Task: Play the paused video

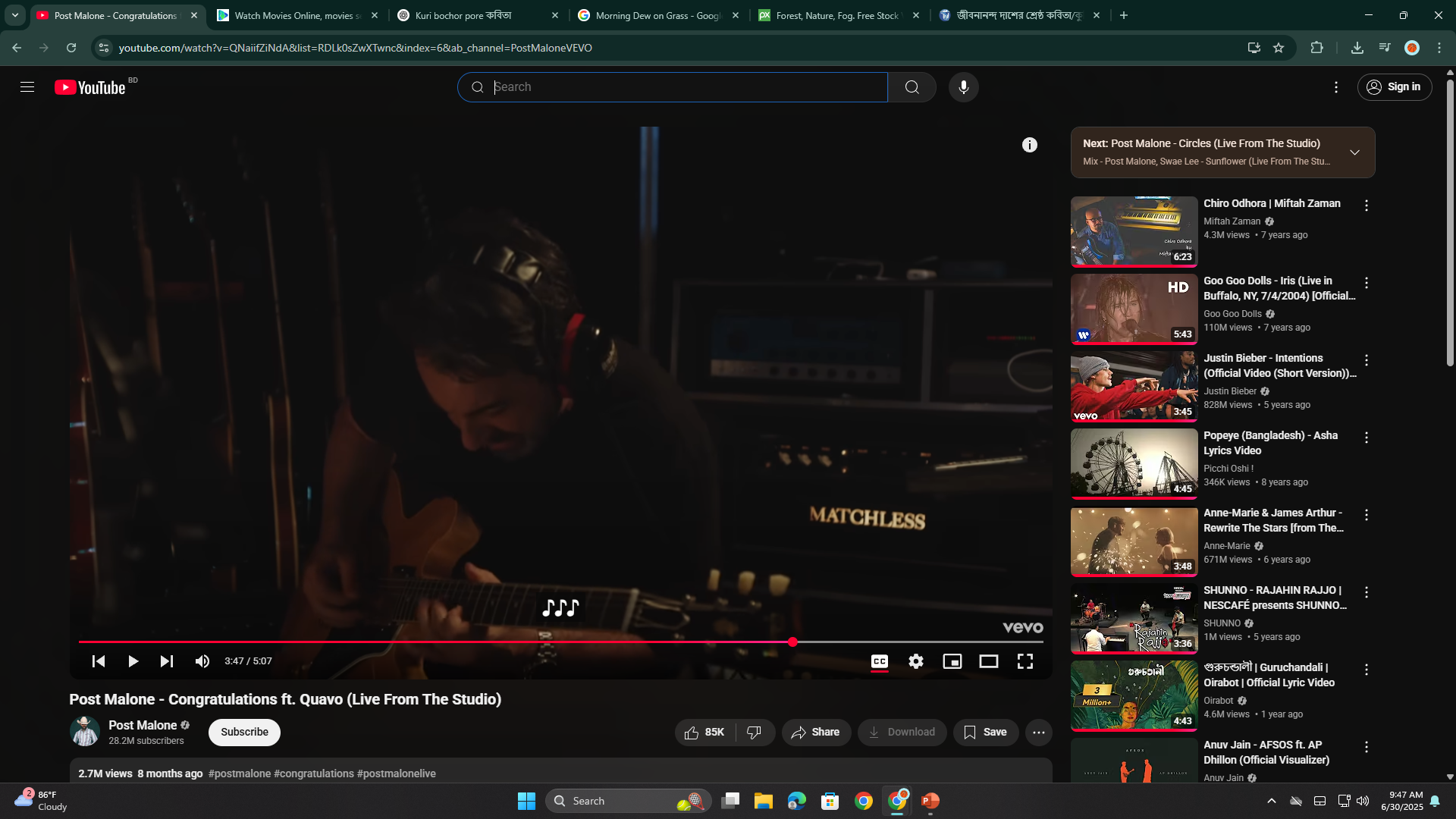Action: click(133, 661)
